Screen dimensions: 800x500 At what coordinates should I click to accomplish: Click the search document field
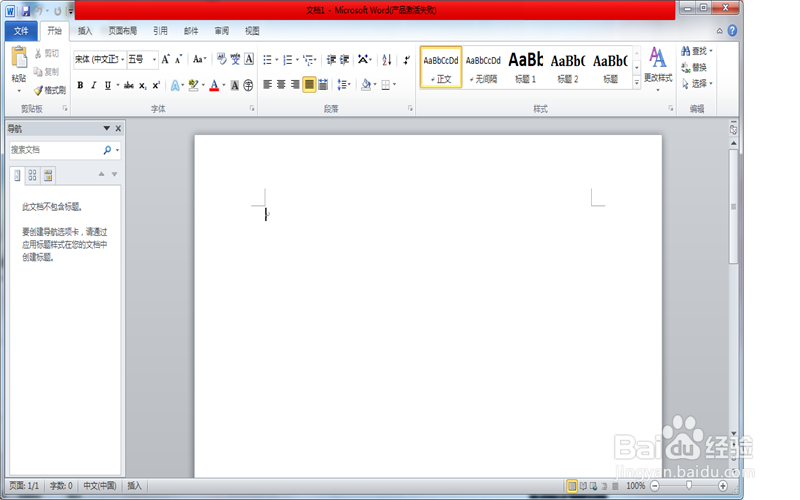(56, 150)
